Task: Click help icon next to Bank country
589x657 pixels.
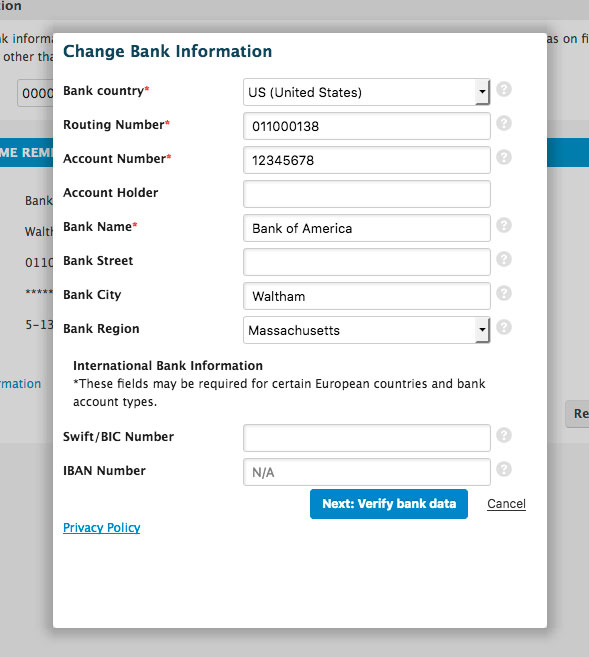Action: [504, 89]
